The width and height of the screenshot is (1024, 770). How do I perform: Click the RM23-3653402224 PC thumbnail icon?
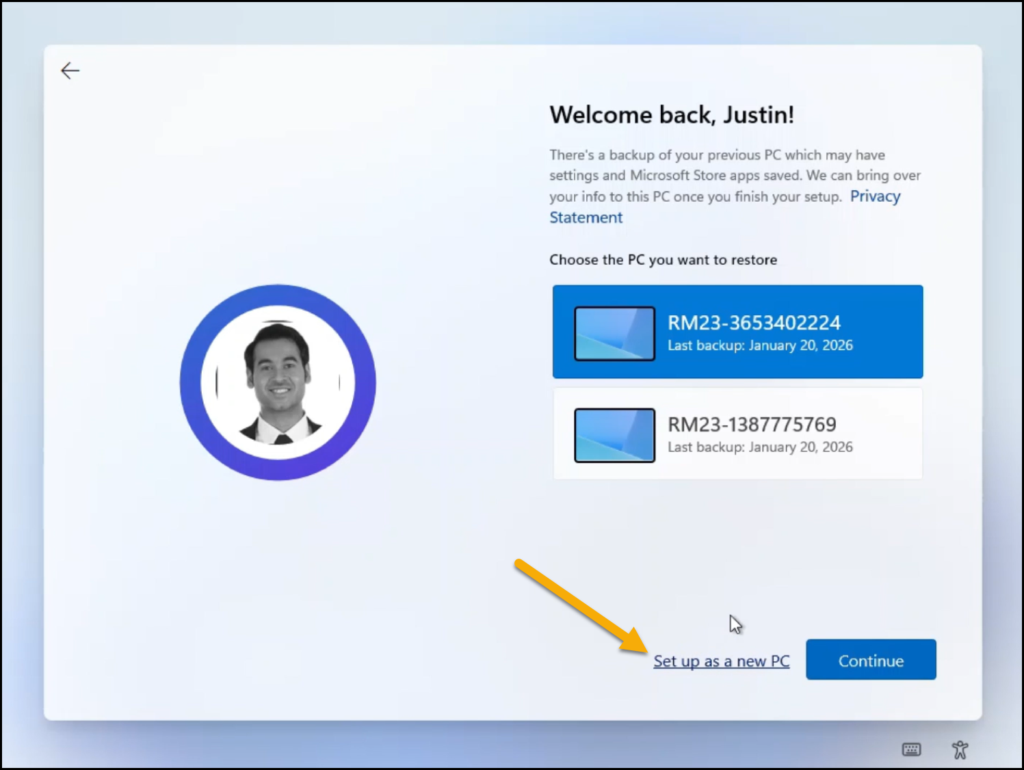click(614, 333)
